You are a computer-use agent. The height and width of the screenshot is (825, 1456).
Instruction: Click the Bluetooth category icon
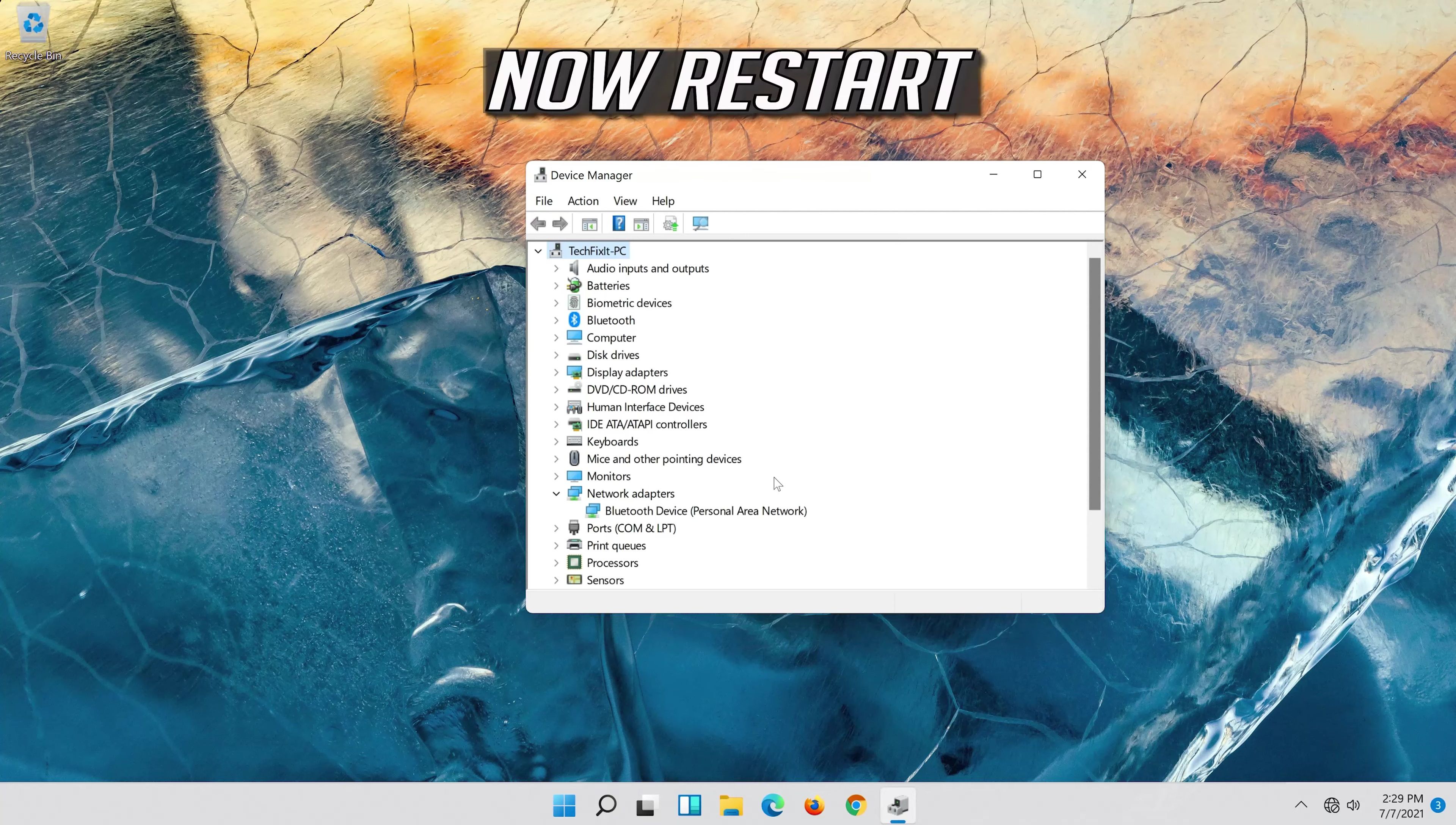[x=574, y=320]
